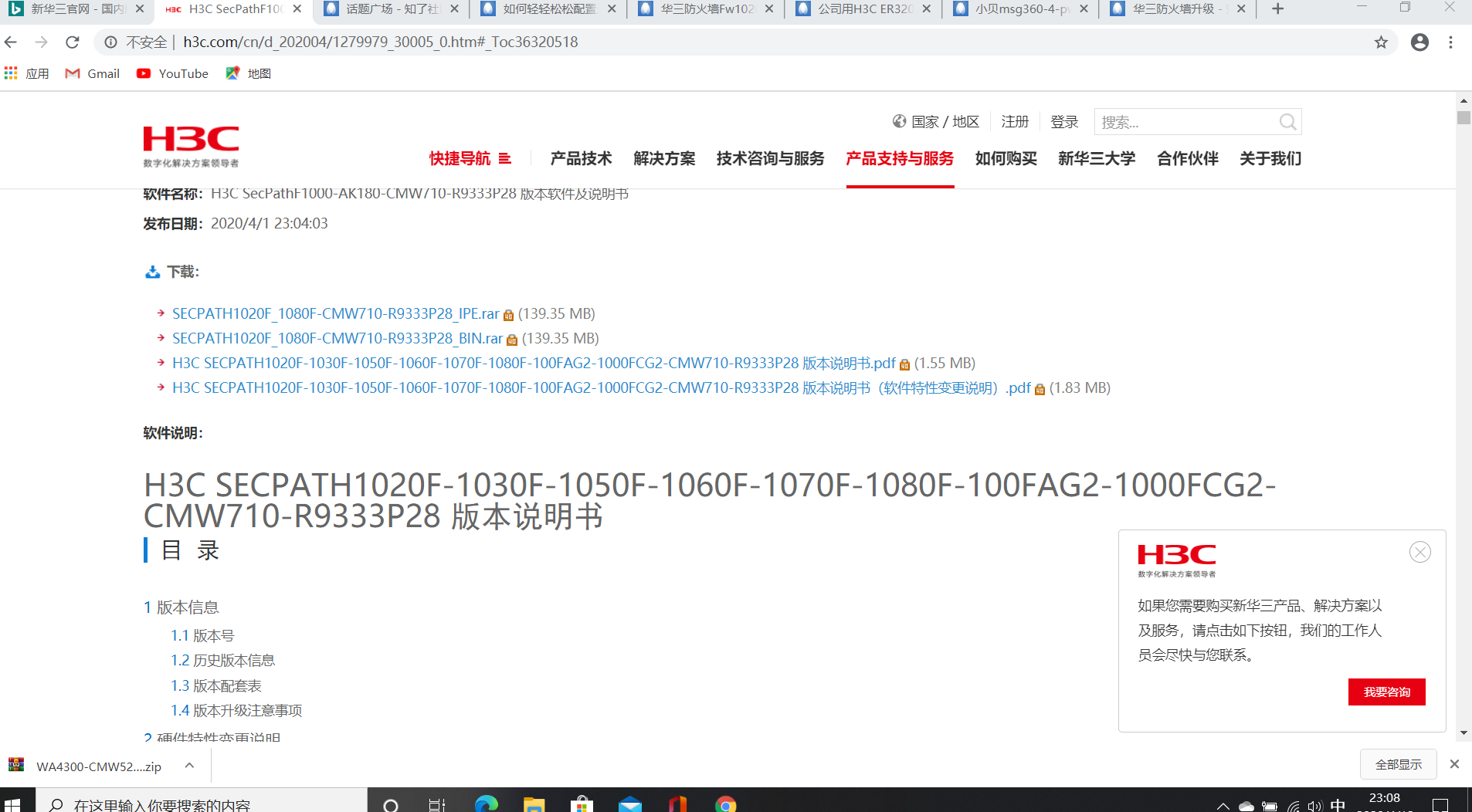The width and height of the screenshot is (1472, 812).
Task: Switch to the 新华三官网 tab
Action: (77, 9)
